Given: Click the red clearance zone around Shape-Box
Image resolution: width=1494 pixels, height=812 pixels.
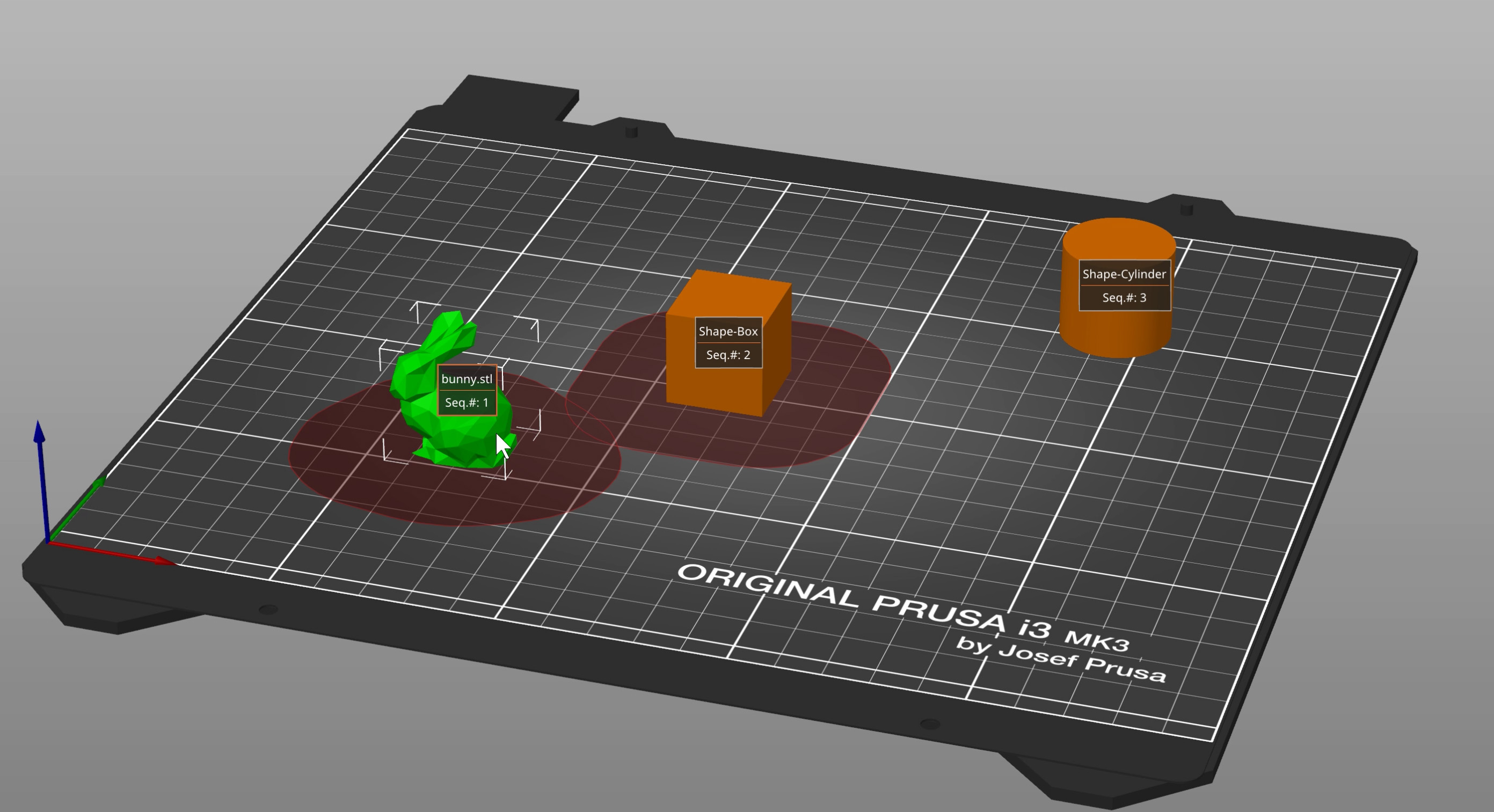Looking at the screenshot, I should pyautogui.click(x=829, y=406).
